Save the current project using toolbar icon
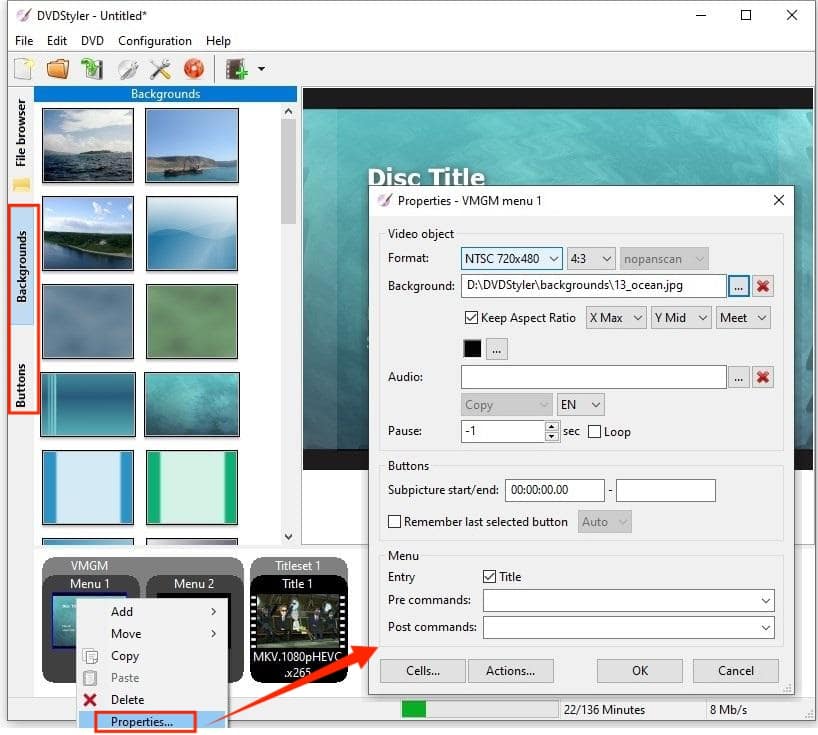This screenshot has width=818, height=735. tap(90, 68)
